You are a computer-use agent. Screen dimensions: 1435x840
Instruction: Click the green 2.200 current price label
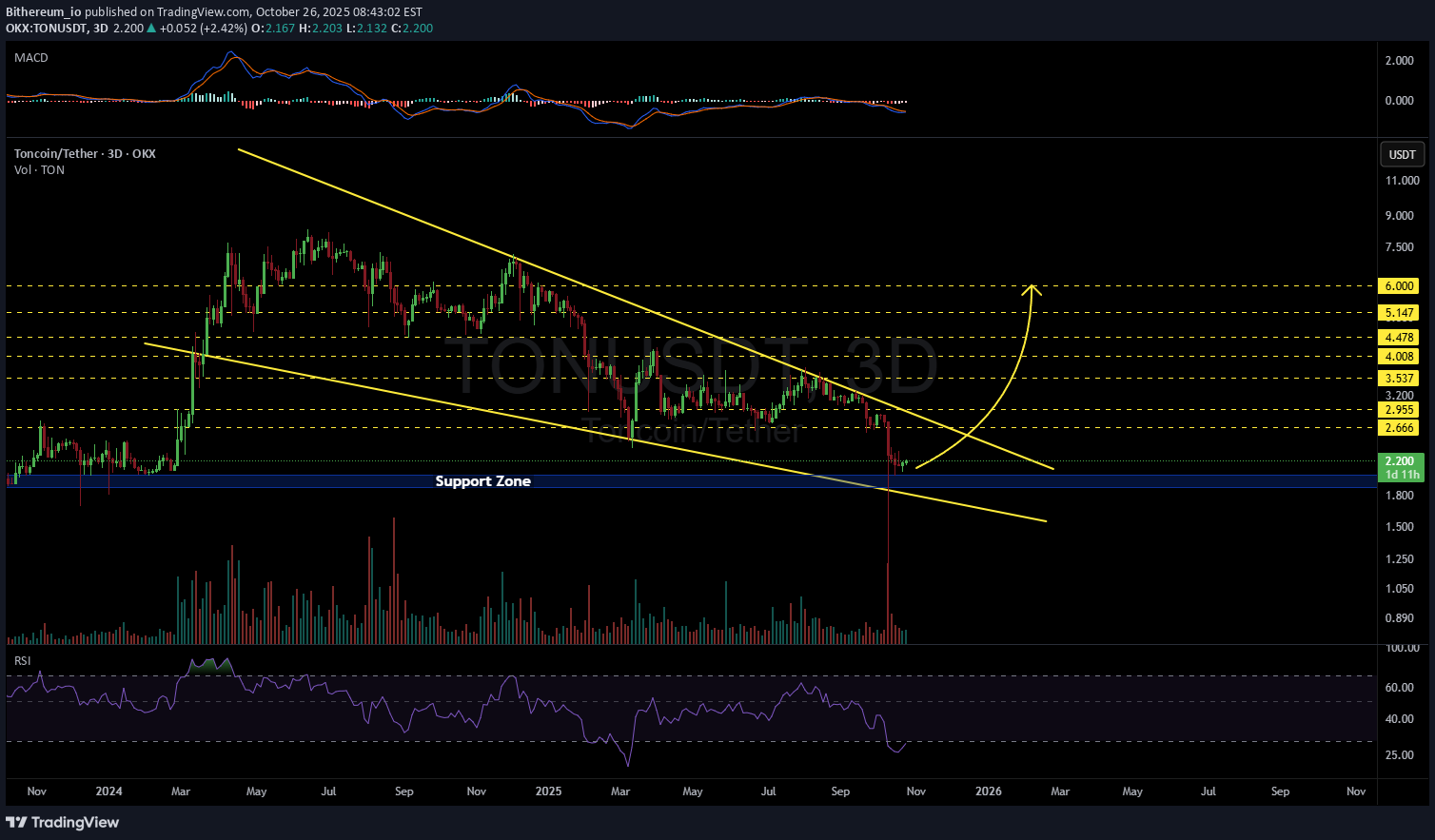1399,461
